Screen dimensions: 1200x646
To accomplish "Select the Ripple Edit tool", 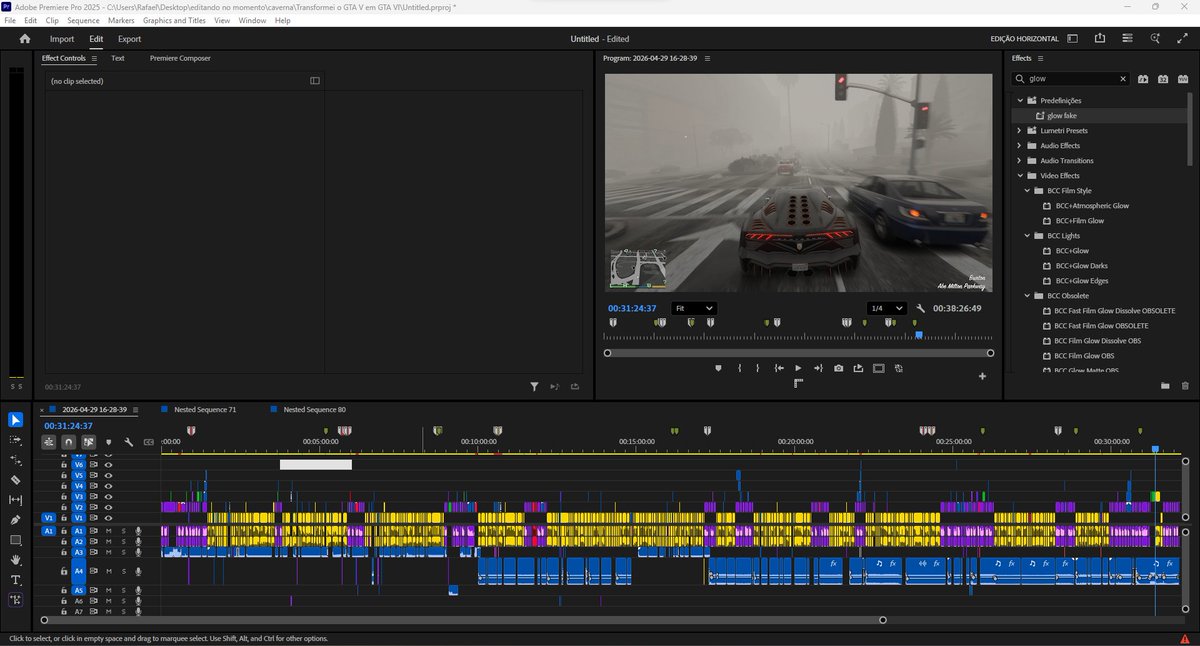I will pyautogui.click(x=16, y=460).
